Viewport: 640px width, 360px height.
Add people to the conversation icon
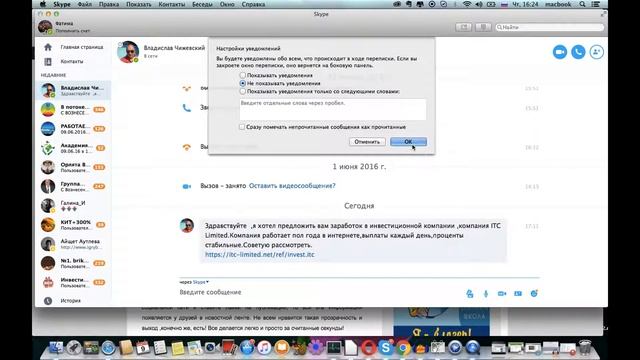(596, 52)
